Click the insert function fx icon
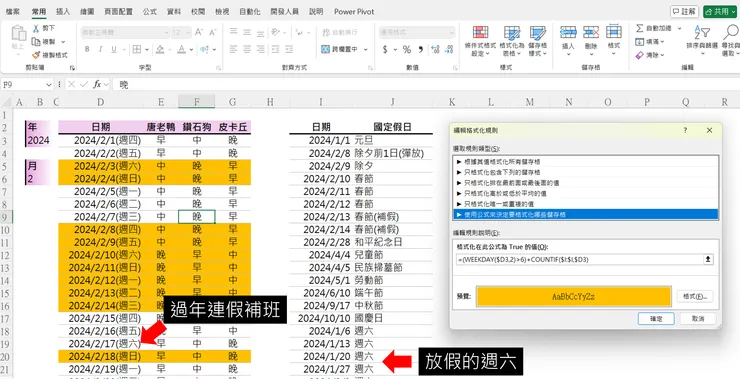The width and height of the screenshot is (740, 385). [97, 84]
